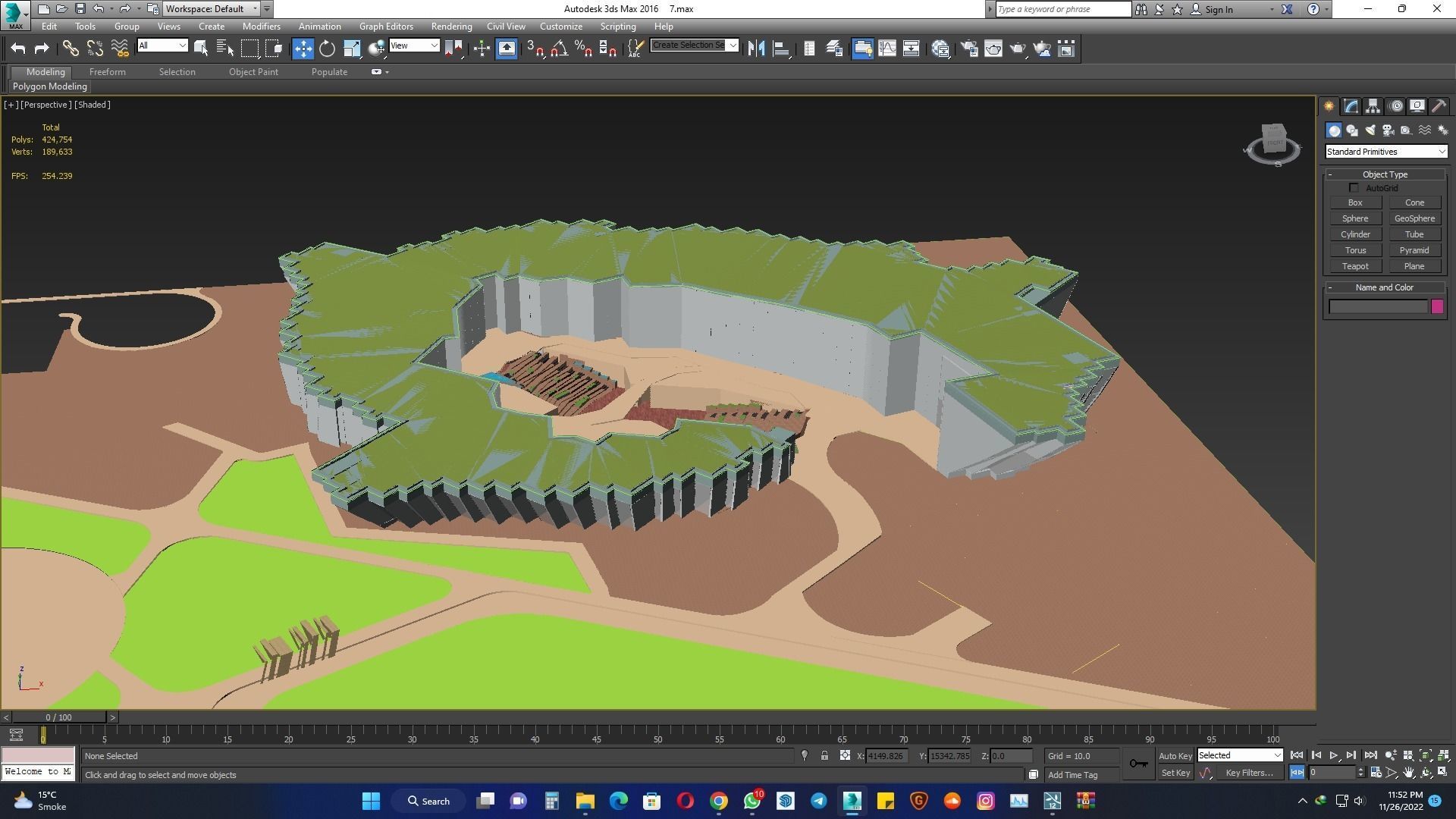Select the Move tool in toolbar
The image size is (1456, 819).
pos(303,49)
